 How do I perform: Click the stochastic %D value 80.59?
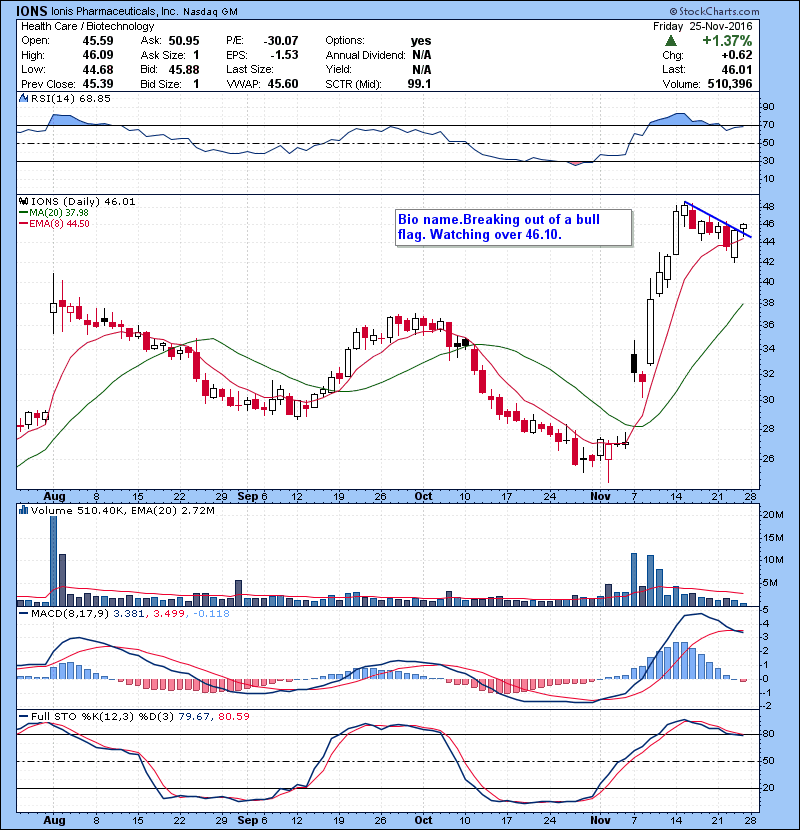pos(233,716)
